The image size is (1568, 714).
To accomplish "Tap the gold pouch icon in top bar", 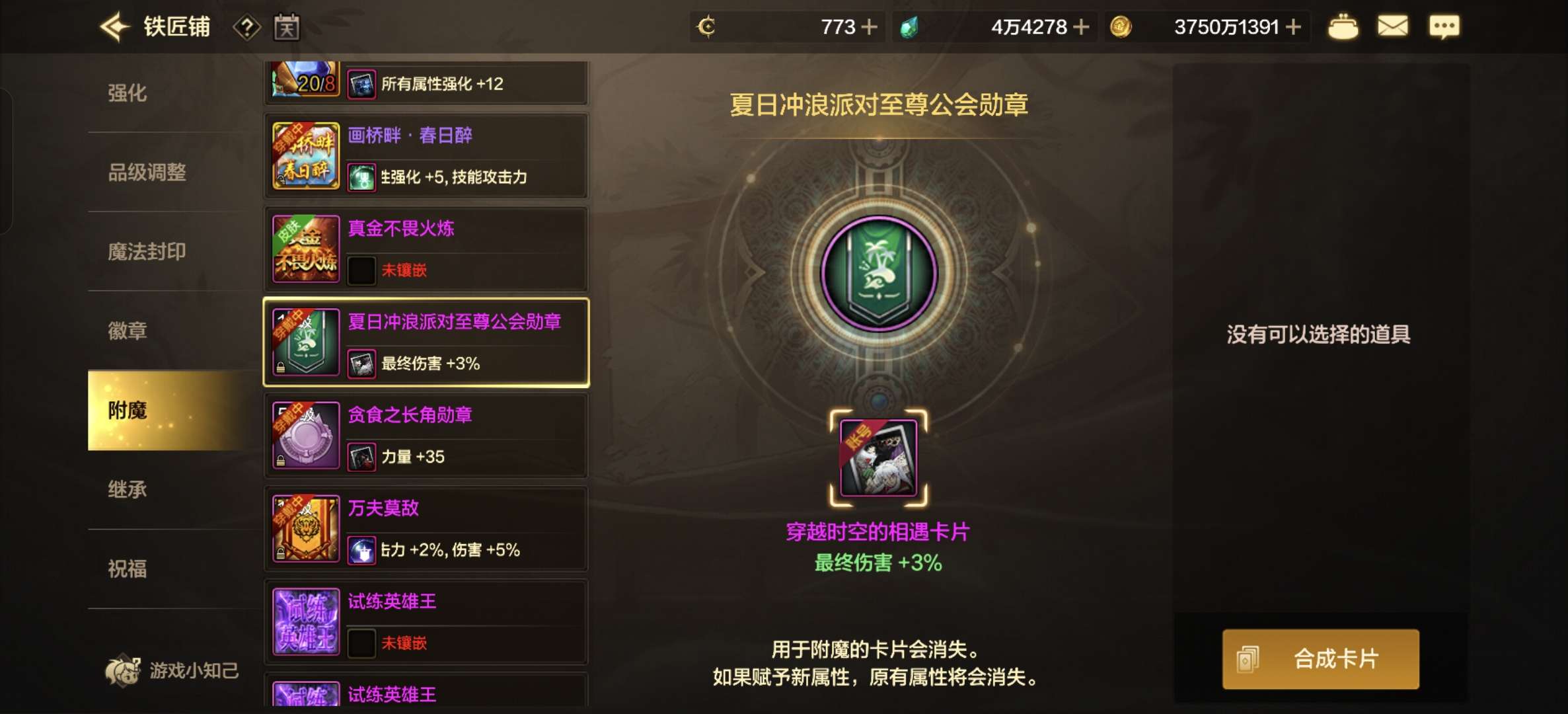I will click(x=1342, y=27).
